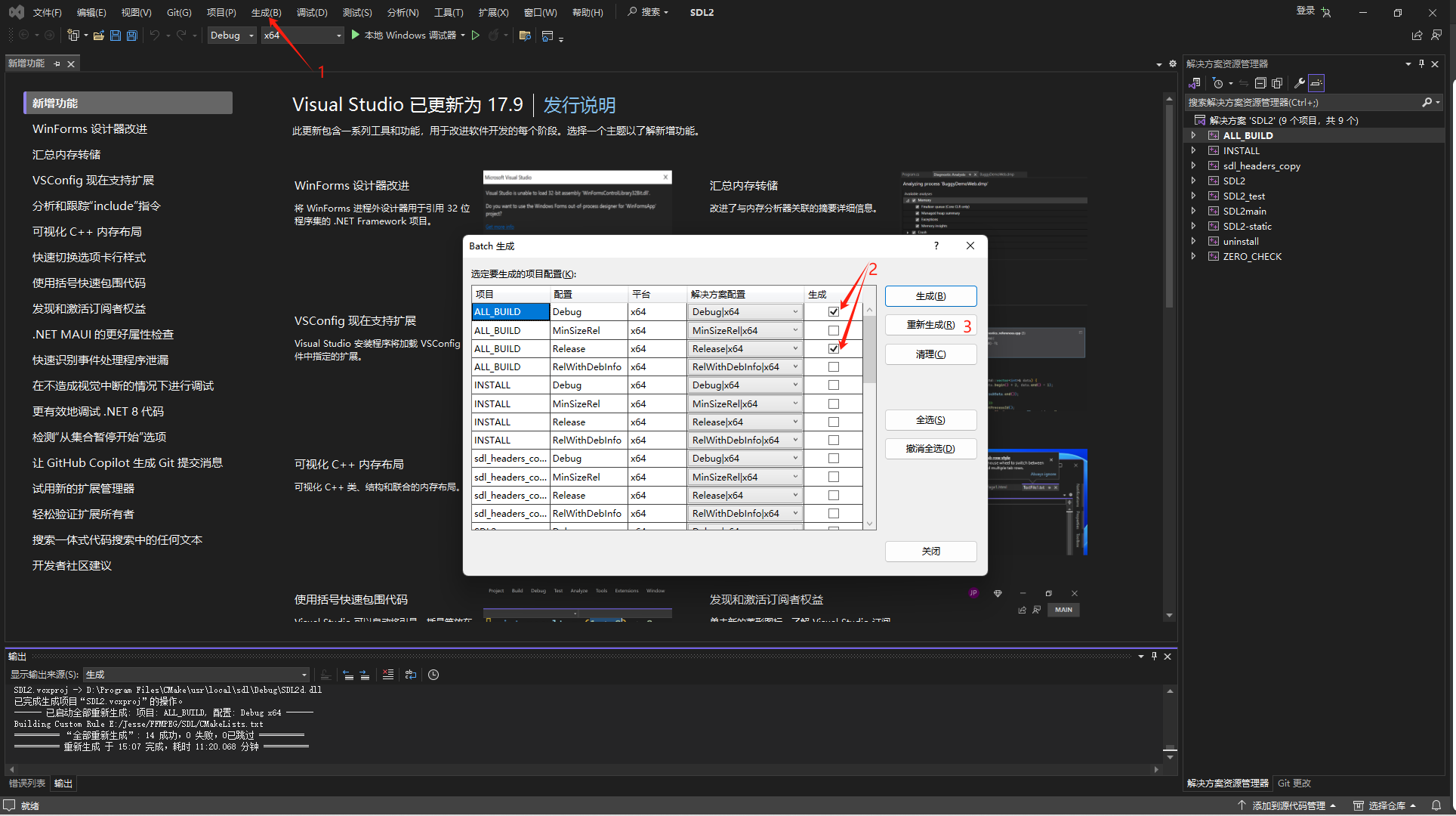This screenshot has height=816, width=1456.
Task: Uncheck build for ALL_BUILD Debug row
Action: tap(833, 312)
